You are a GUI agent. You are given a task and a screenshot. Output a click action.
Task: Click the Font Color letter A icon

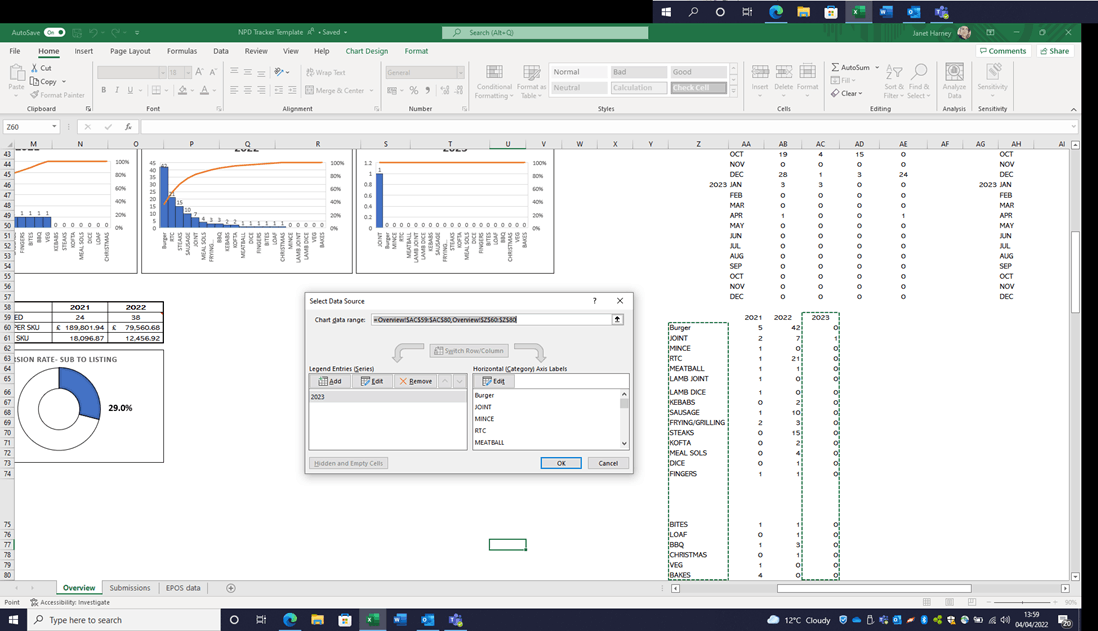(x=204, y=90)
